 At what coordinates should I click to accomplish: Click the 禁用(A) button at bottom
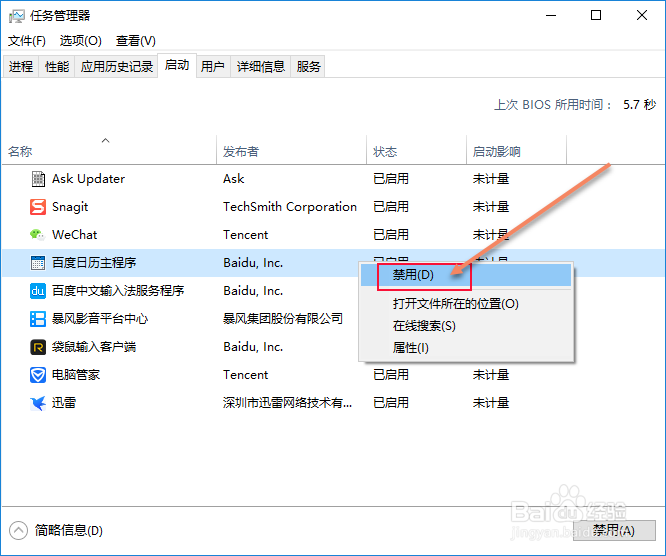(614, 530)
